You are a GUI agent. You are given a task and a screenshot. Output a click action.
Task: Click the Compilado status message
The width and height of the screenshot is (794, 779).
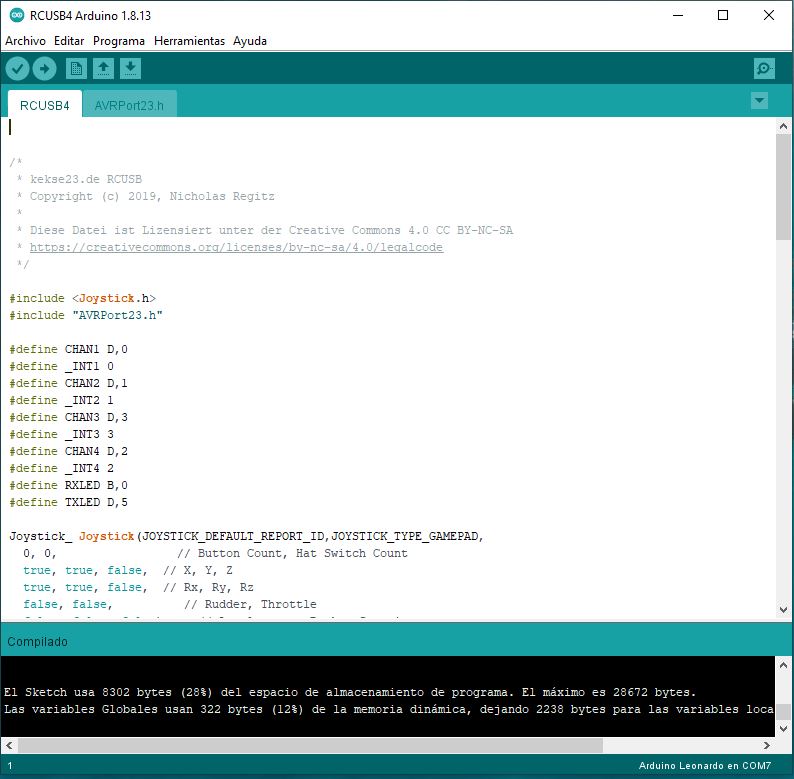(x=37, y=642)
